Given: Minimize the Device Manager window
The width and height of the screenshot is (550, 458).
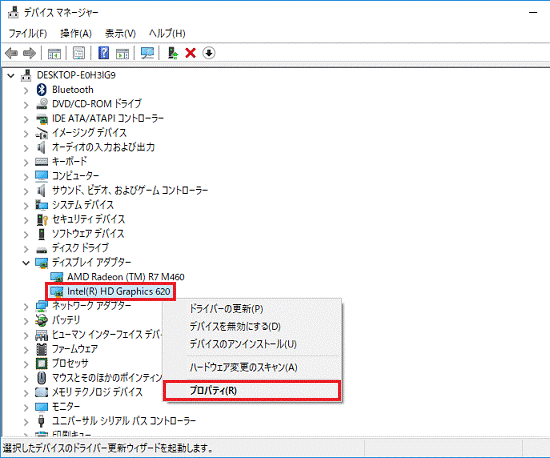Looking at the screenshot, I should pyautogui.click(x=534, y=13).
